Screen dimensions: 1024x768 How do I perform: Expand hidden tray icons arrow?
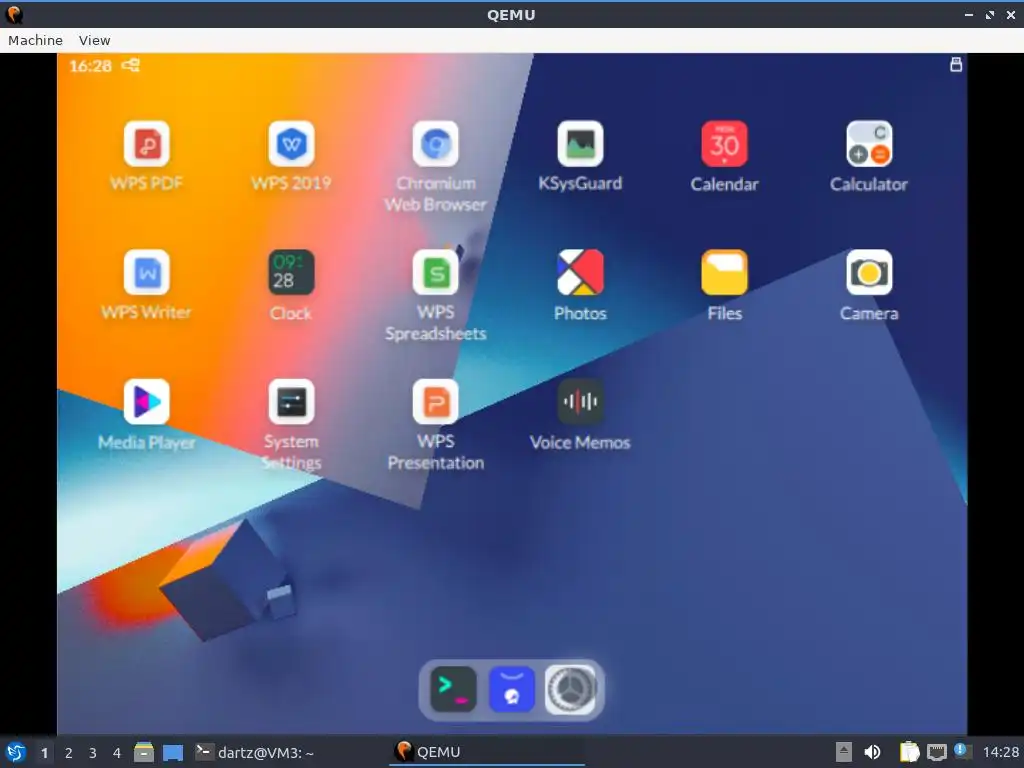point(844,752)
